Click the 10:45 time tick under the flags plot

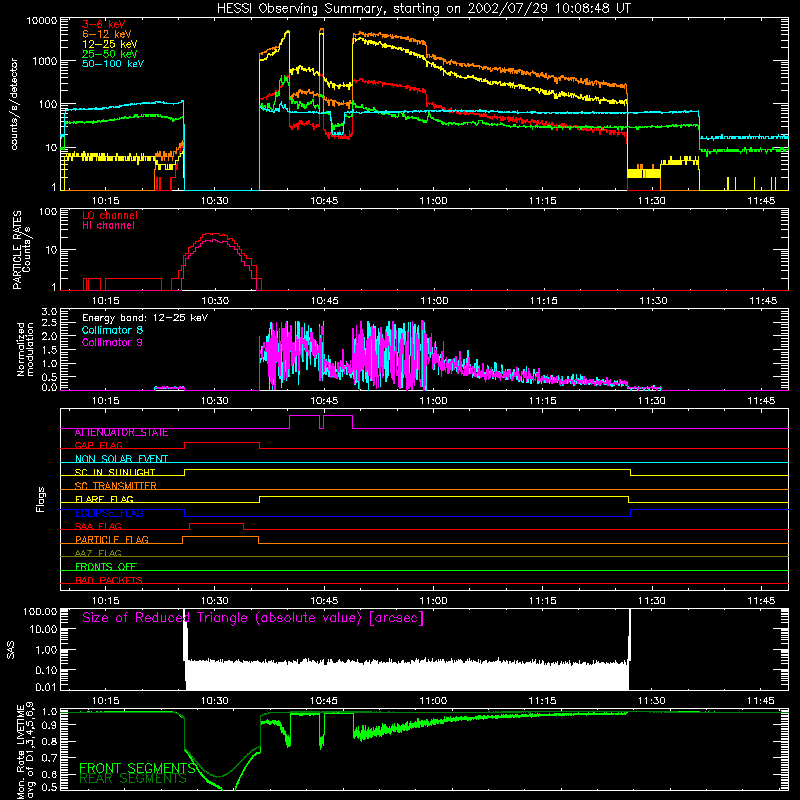coord(324,601)
